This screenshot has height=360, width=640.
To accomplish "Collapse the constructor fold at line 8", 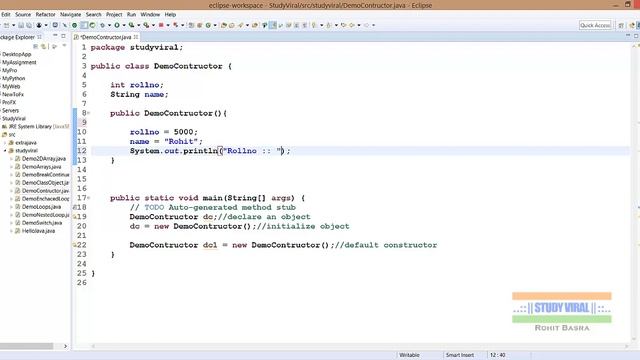I will pos(89,113).
